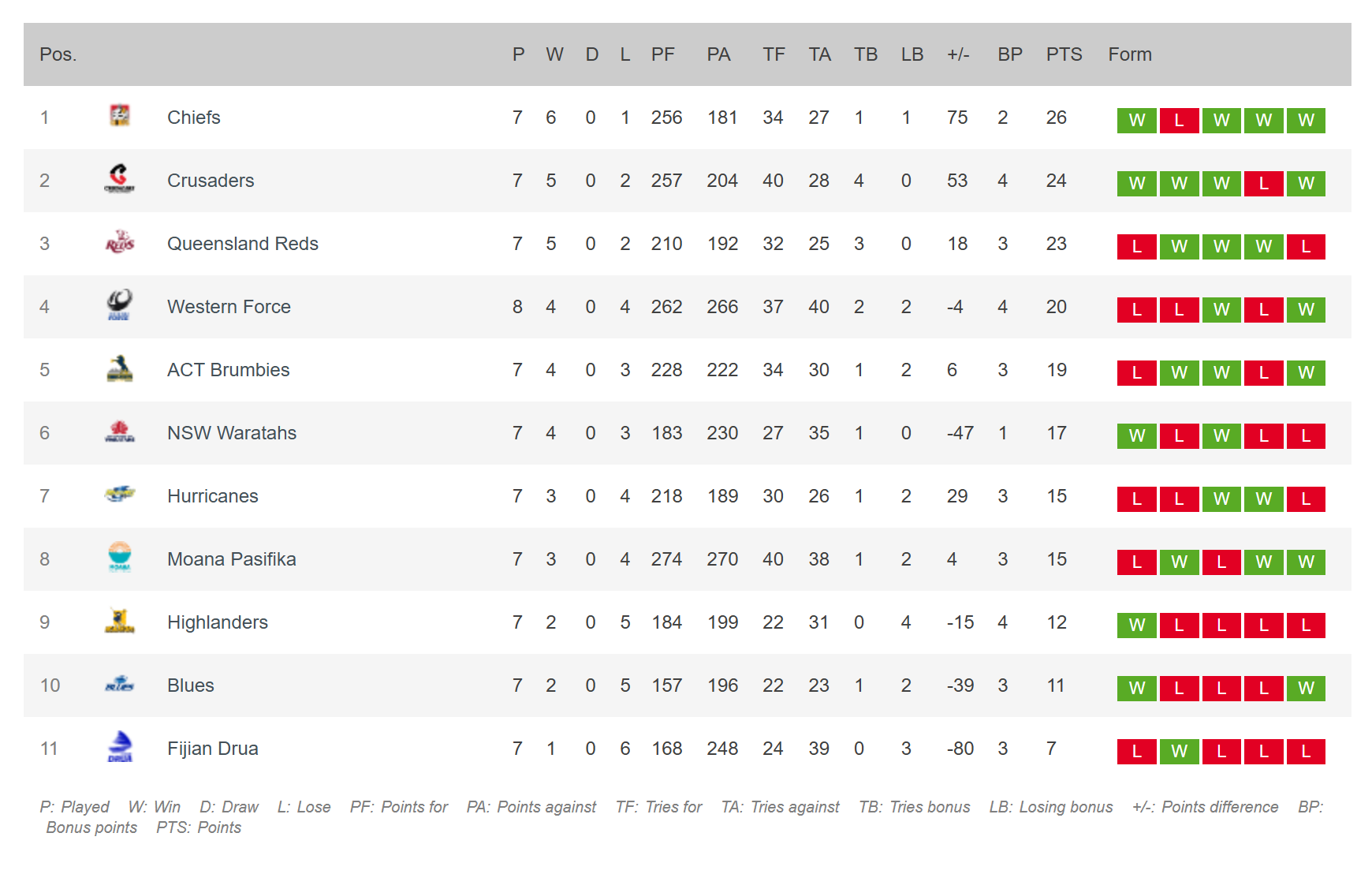Viewport: 1372px width, 874px height.
Task: Click the ACT Brumbies logo
Action: (x=120, y=368)
